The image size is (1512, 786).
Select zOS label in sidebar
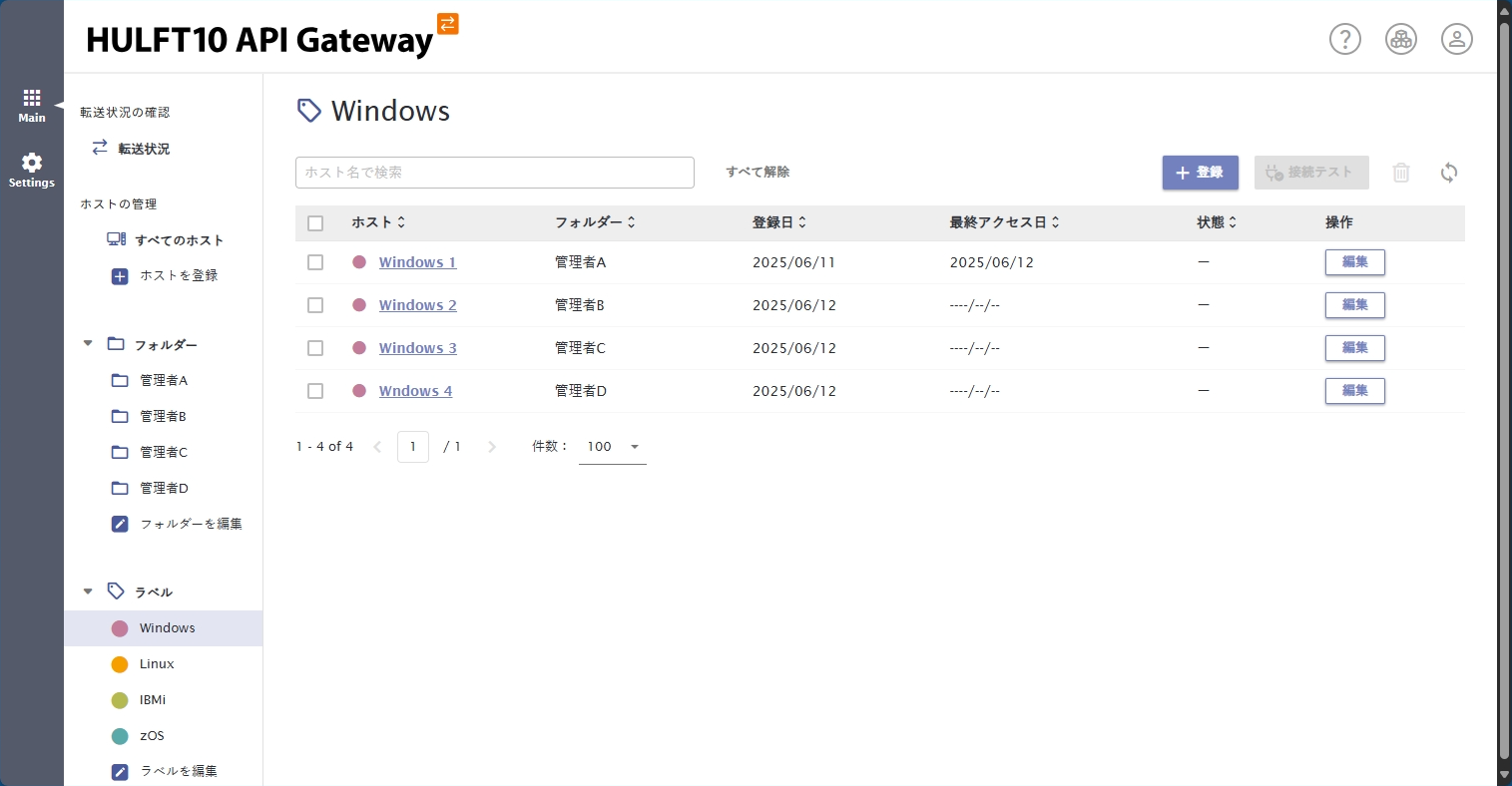[x=152, y=736]
